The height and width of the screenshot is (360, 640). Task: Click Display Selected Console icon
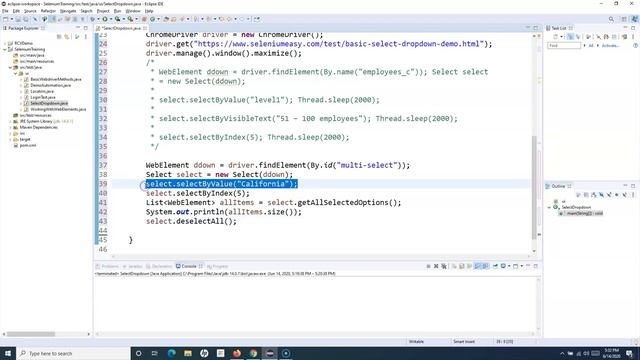(504, 266)
